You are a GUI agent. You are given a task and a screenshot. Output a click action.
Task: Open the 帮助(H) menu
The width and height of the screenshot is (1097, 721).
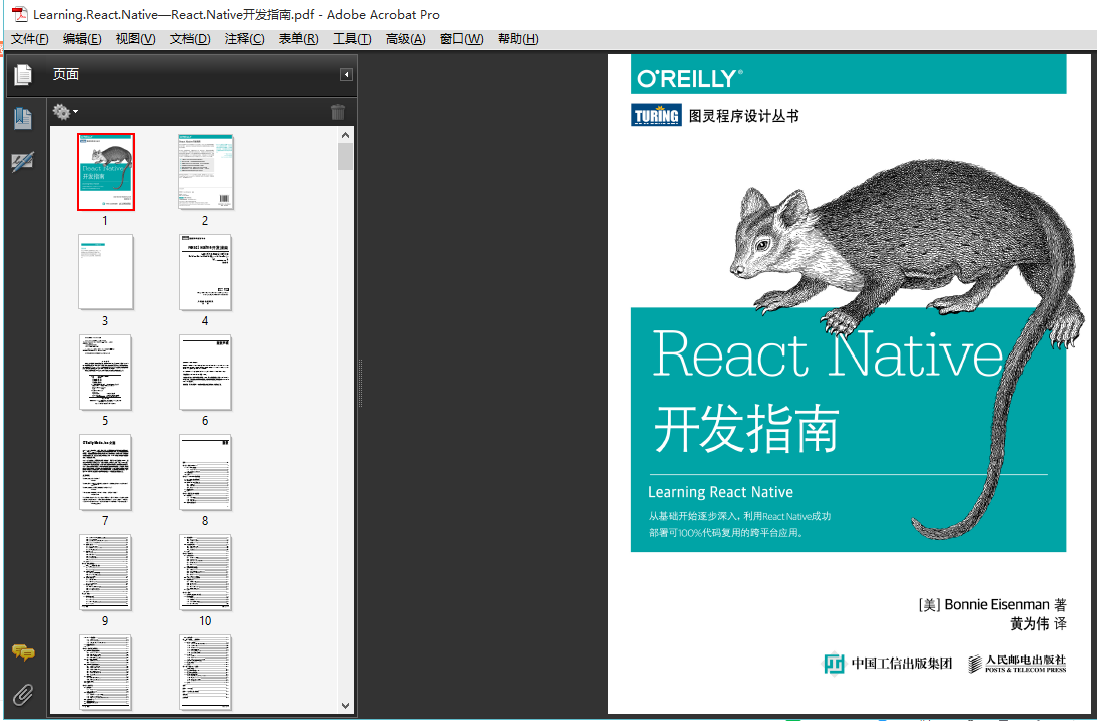click(x=518, y=39)
